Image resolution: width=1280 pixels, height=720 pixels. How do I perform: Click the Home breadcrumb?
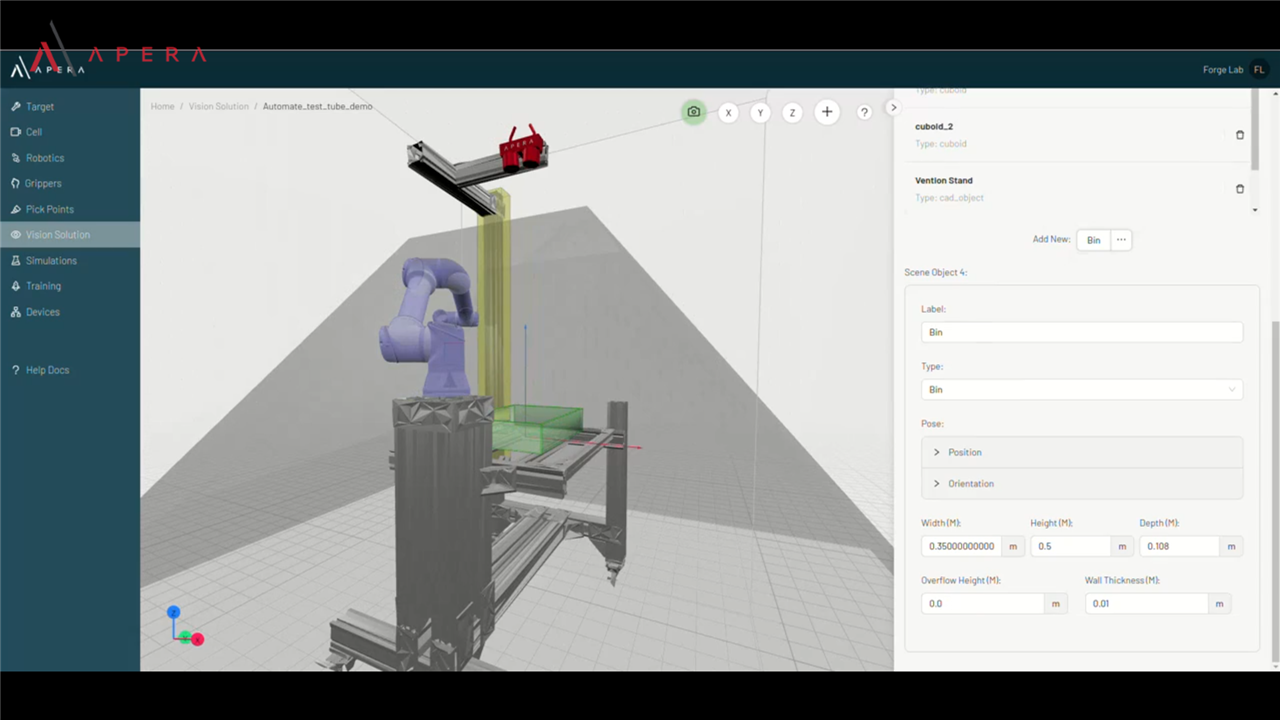tap(162, 106)
